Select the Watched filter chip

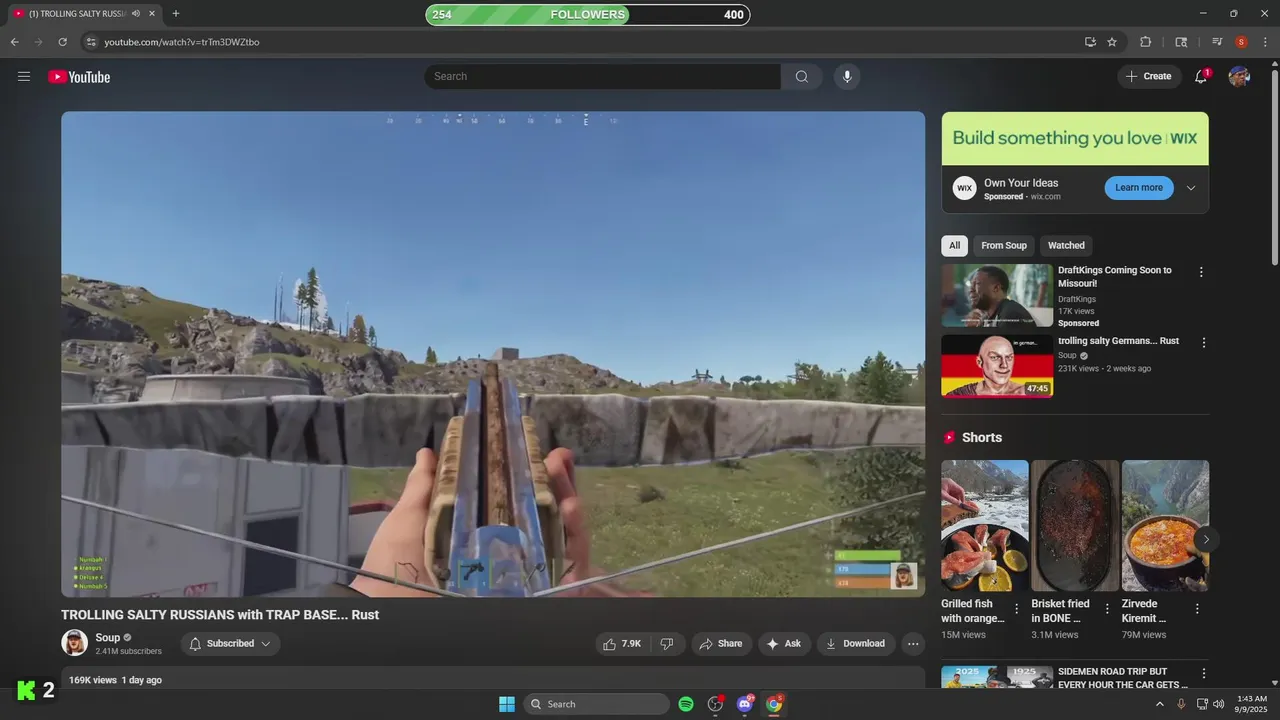1066,246
